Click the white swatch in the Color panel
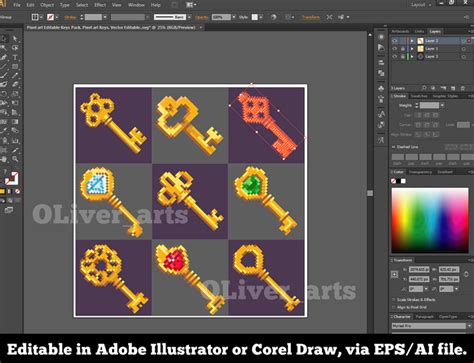474x363 pixels. click(403, 181)
